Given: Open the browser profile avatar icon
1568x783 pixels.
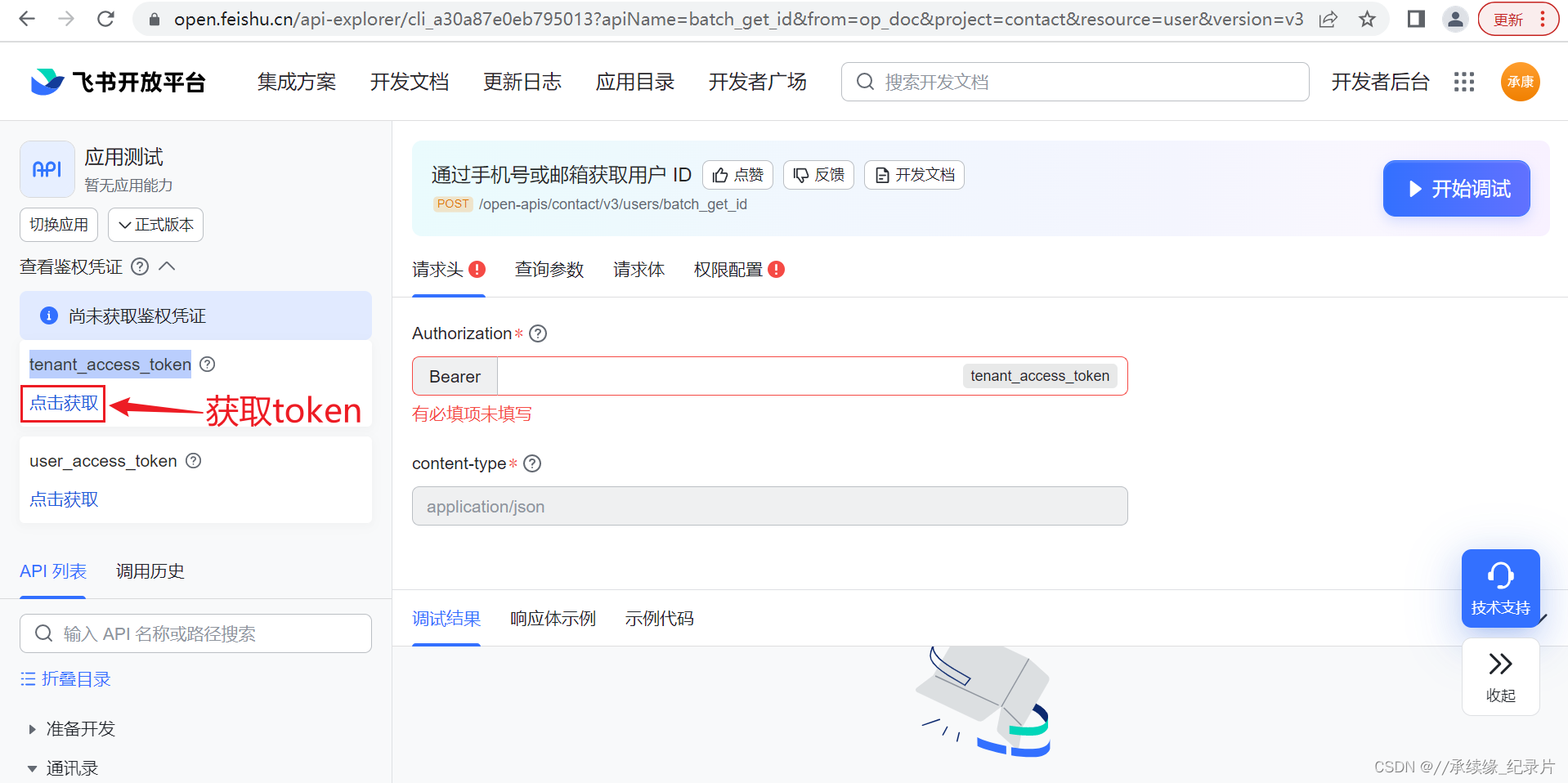Looking at the screenshot, I should [x=1455, y=19].
